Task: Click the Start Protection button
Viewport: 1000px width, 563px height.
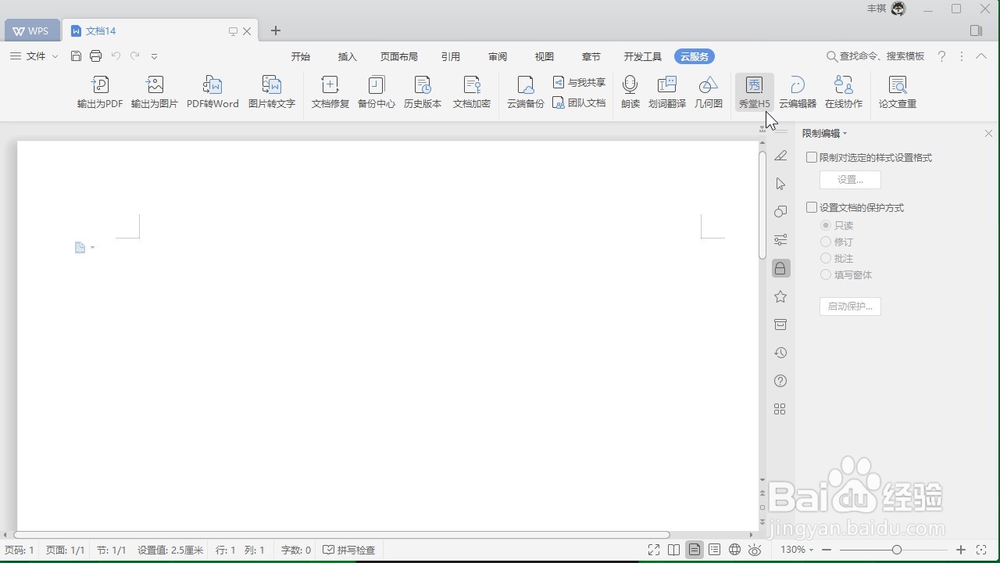Action: click(850, 306)
